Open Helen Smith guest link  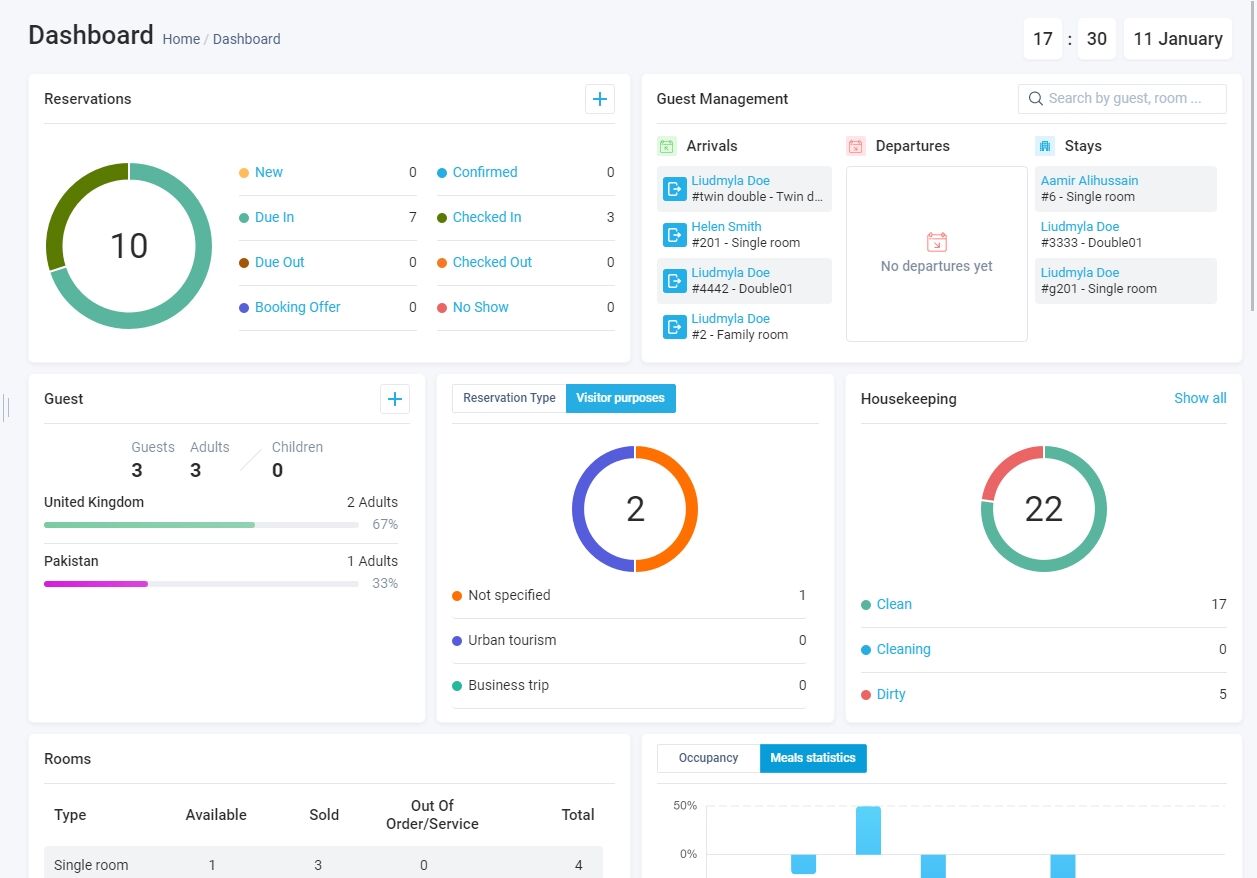pyautogui.click(x=726, y=227)
